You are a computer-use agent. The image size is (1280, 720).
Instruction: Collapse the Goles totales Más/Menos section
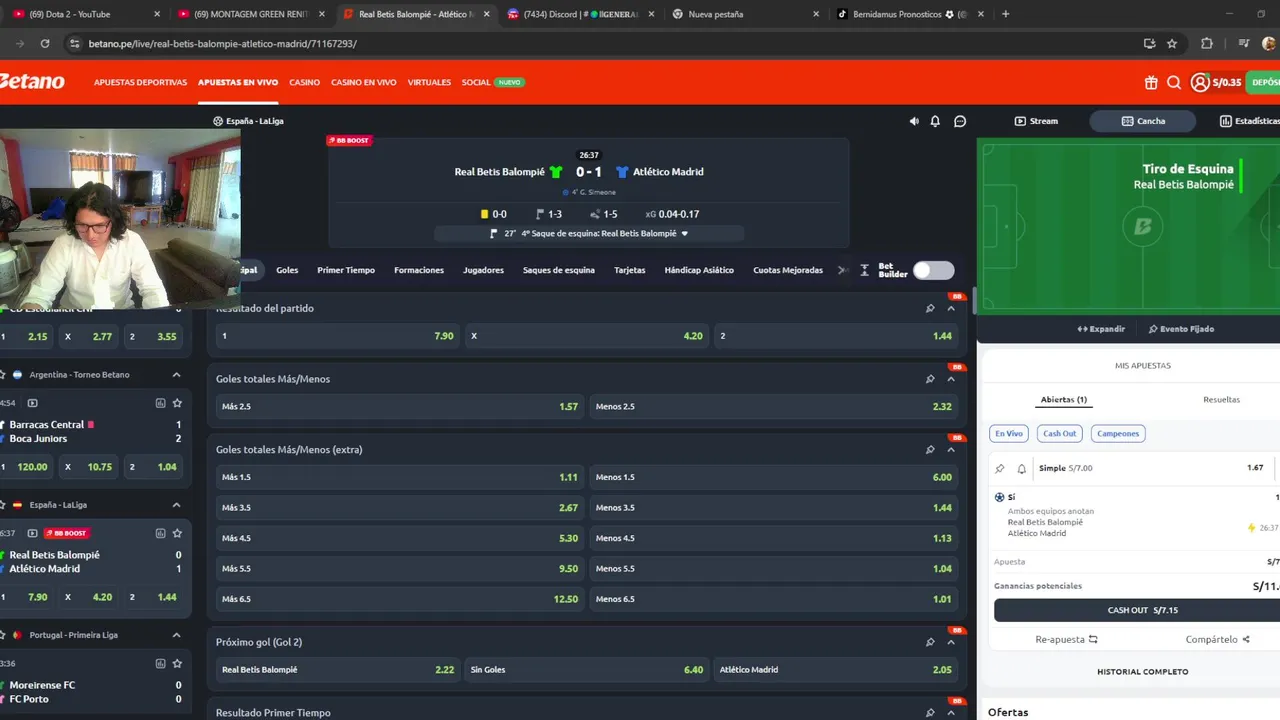(951, 379)
